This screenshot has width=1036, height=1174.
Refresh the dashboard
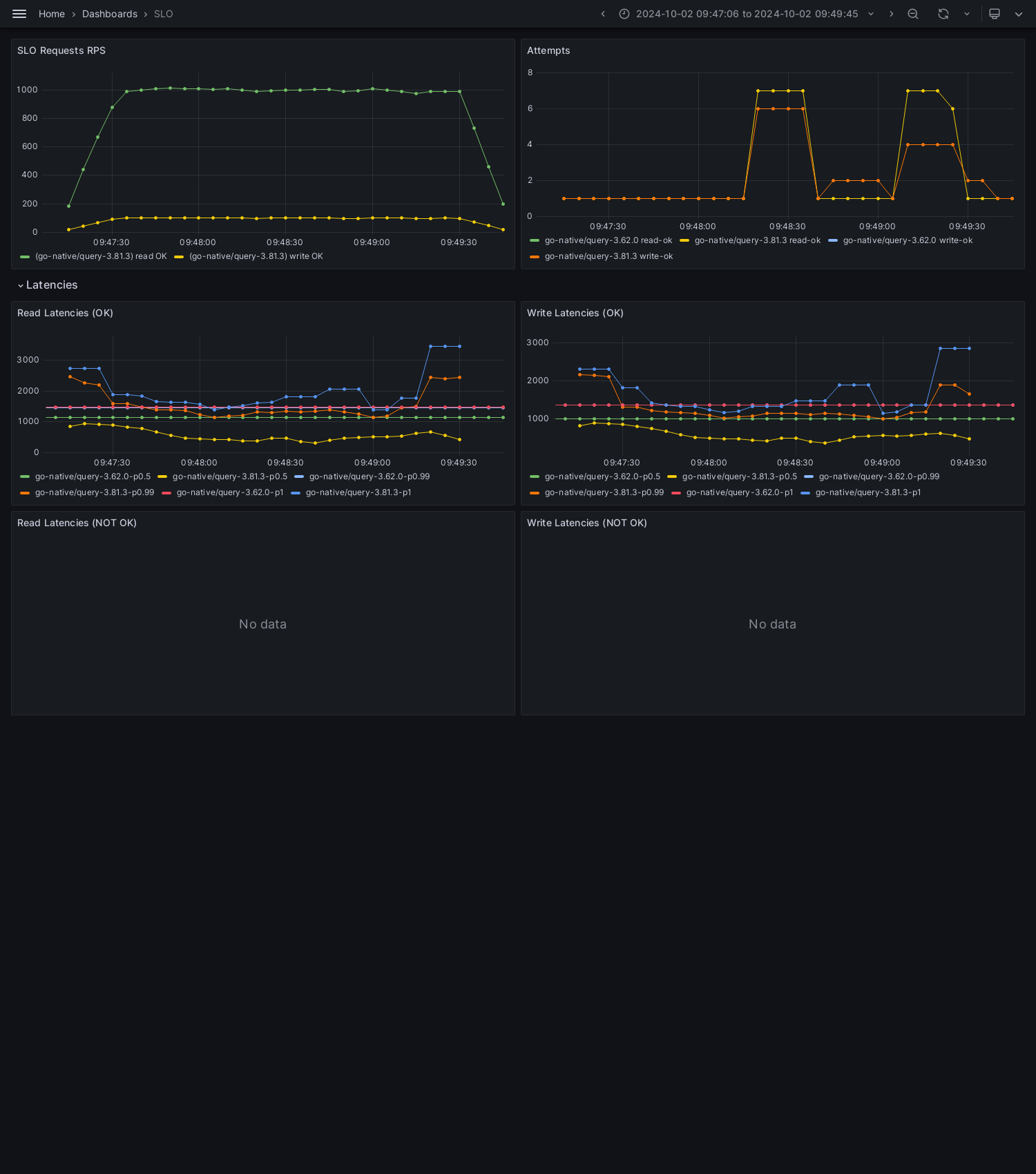[x=943, y=14]
